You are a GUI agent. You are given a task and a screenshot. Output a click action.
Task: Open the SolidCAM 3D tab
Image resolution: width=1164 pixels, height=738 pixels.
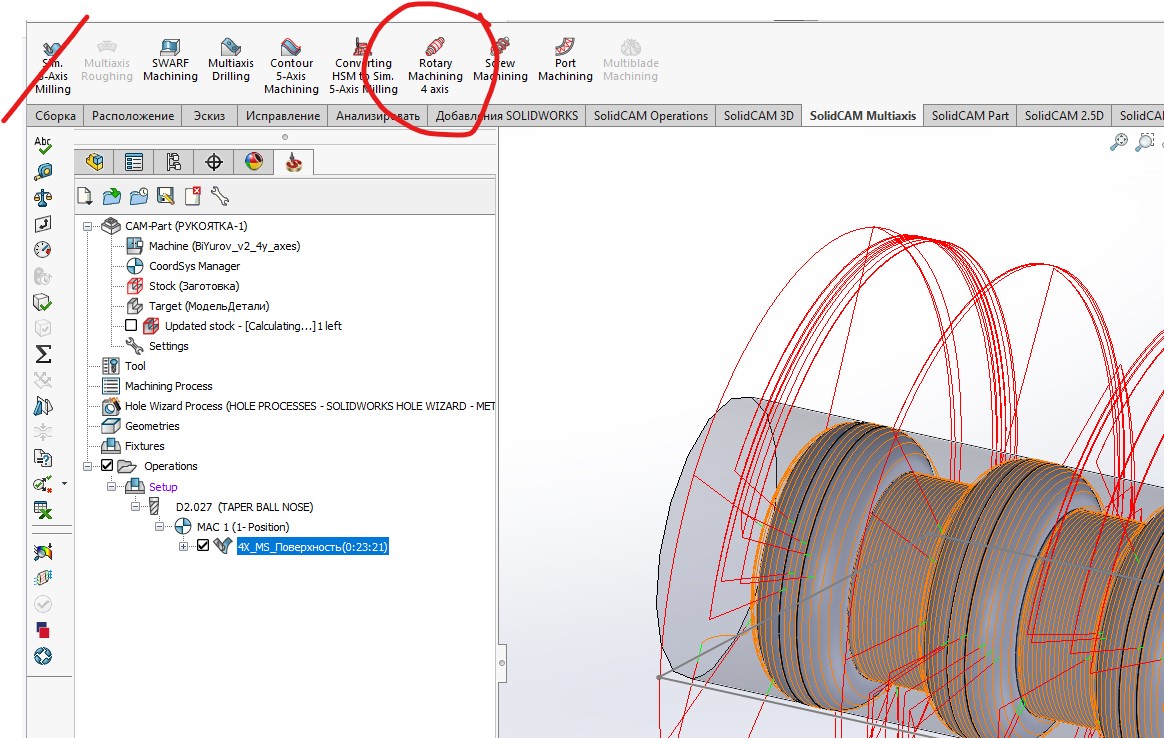759,116
